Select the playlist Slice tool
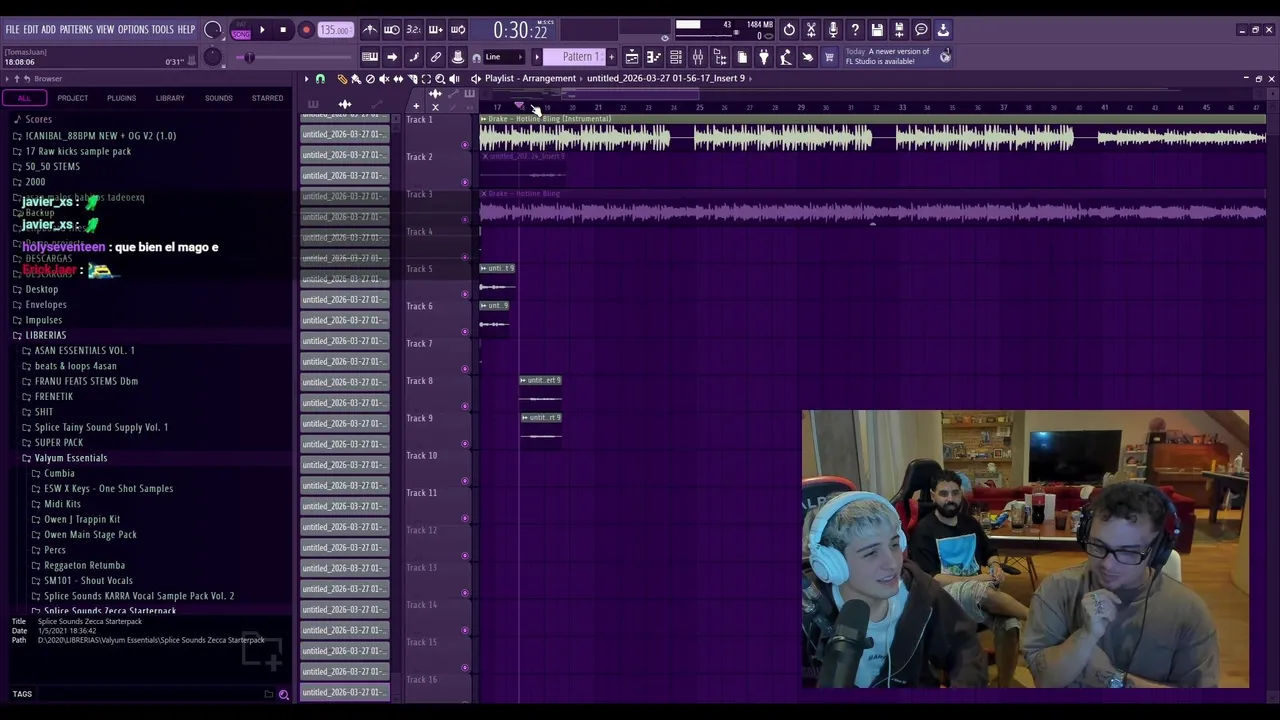 coord(412,79)
